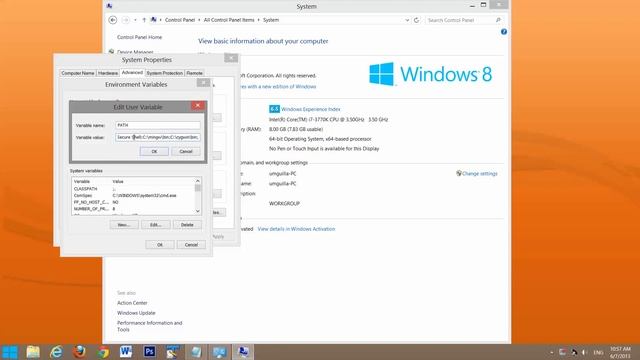Open the Windows Experience Index link
The image size is (640, 360).
(310, 109)
